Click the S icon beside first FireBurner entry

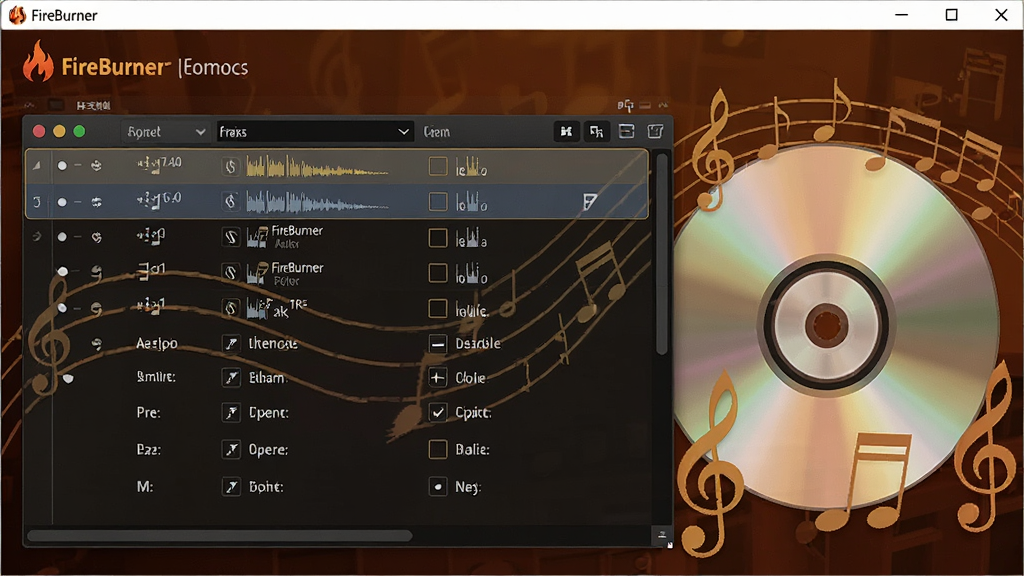point(231,236)
